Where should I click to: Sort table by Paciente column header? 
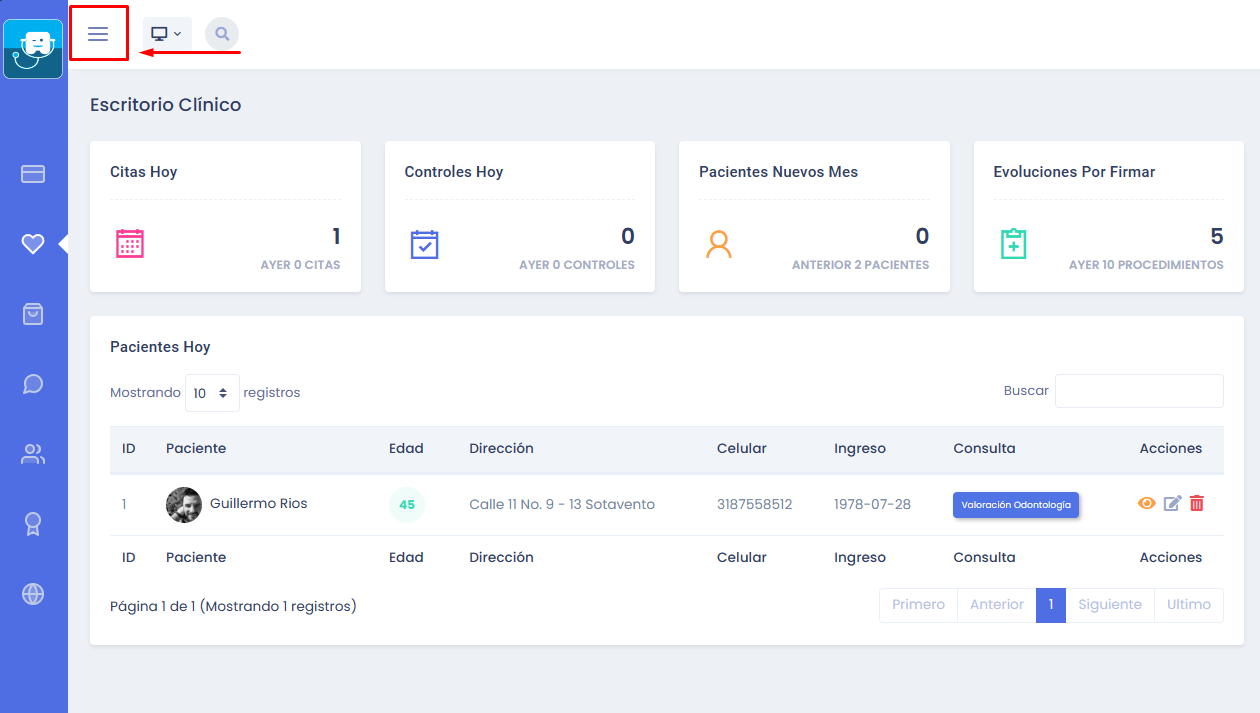pos(196,448)
